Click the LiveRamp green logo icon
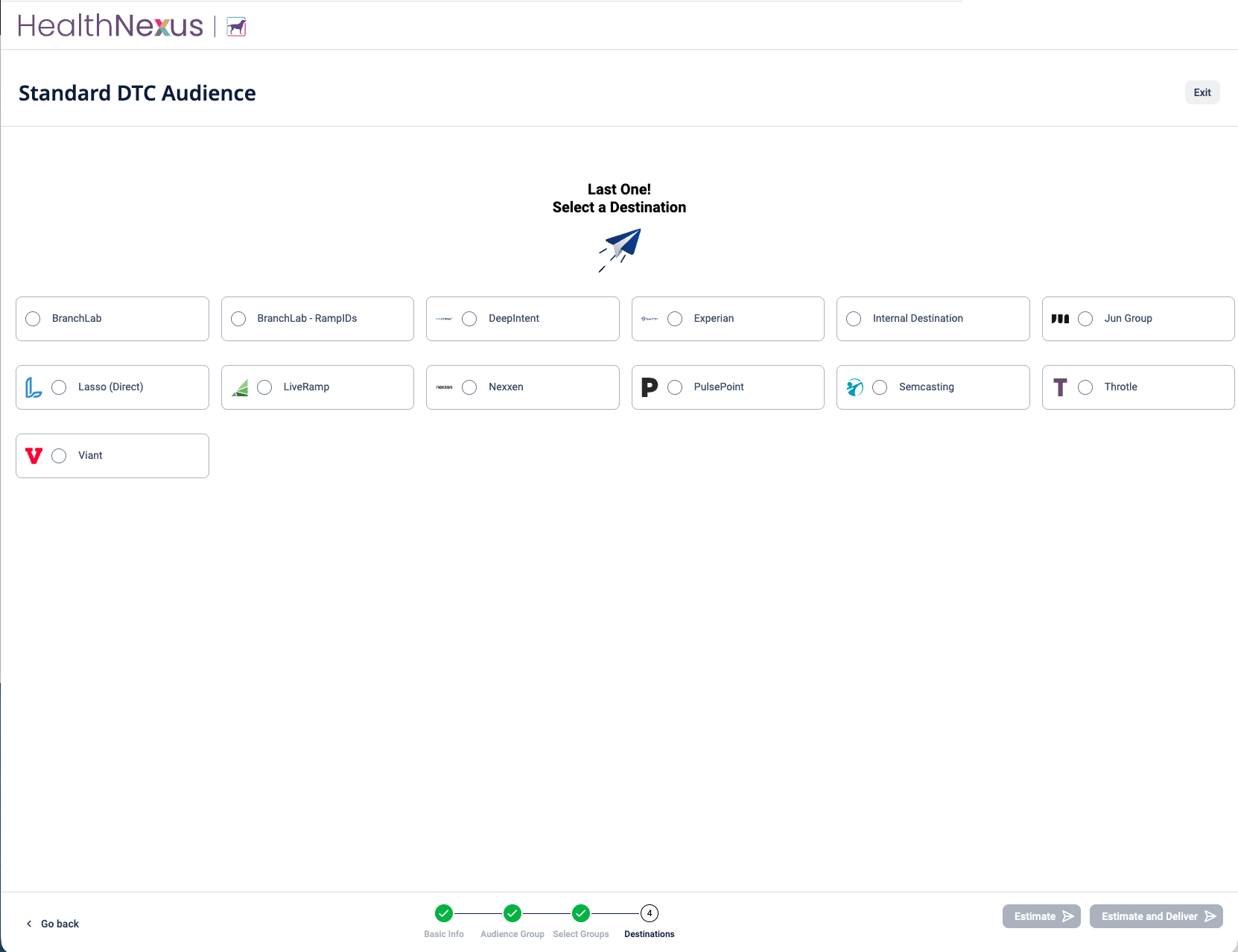The width and height of the screenshot is (1238, 952). pyautogui.click(x=239, y=387)
